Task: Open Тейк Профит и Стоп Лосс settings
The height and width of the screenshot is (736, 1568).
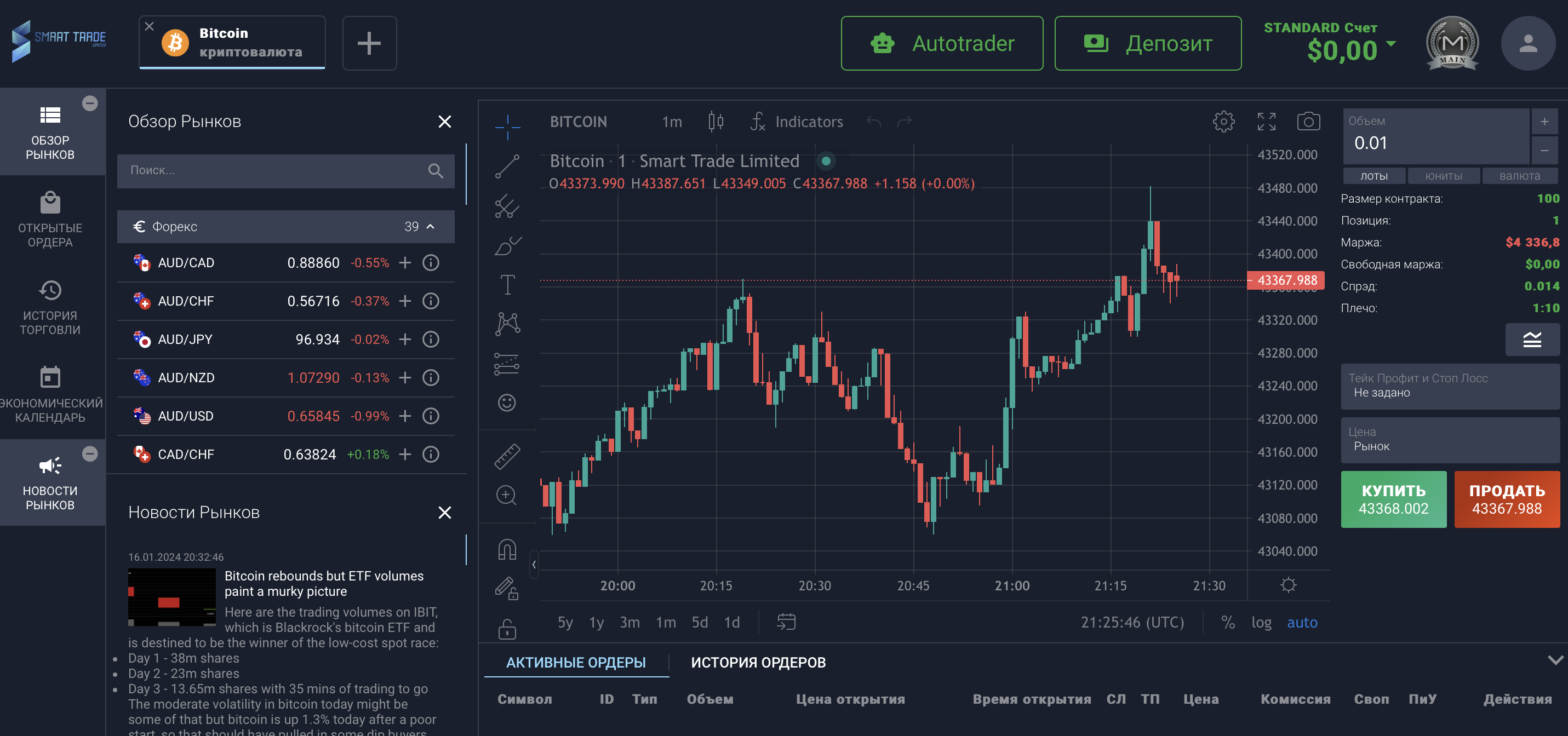Action: [1450, 386]
